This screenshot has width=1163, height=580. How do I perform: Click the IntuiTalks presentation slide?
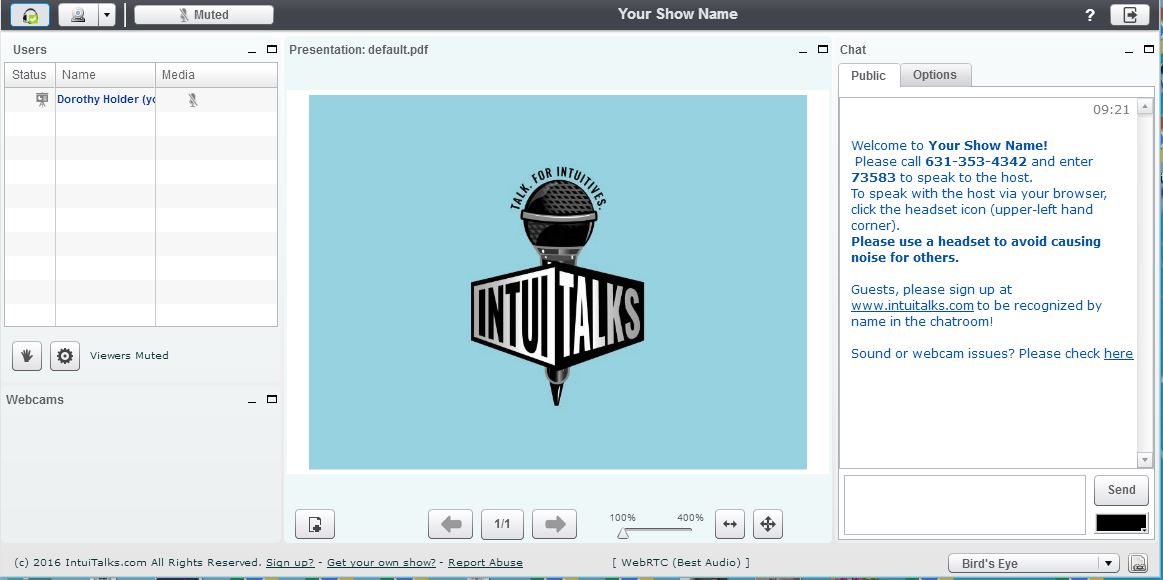pos(558,282)
